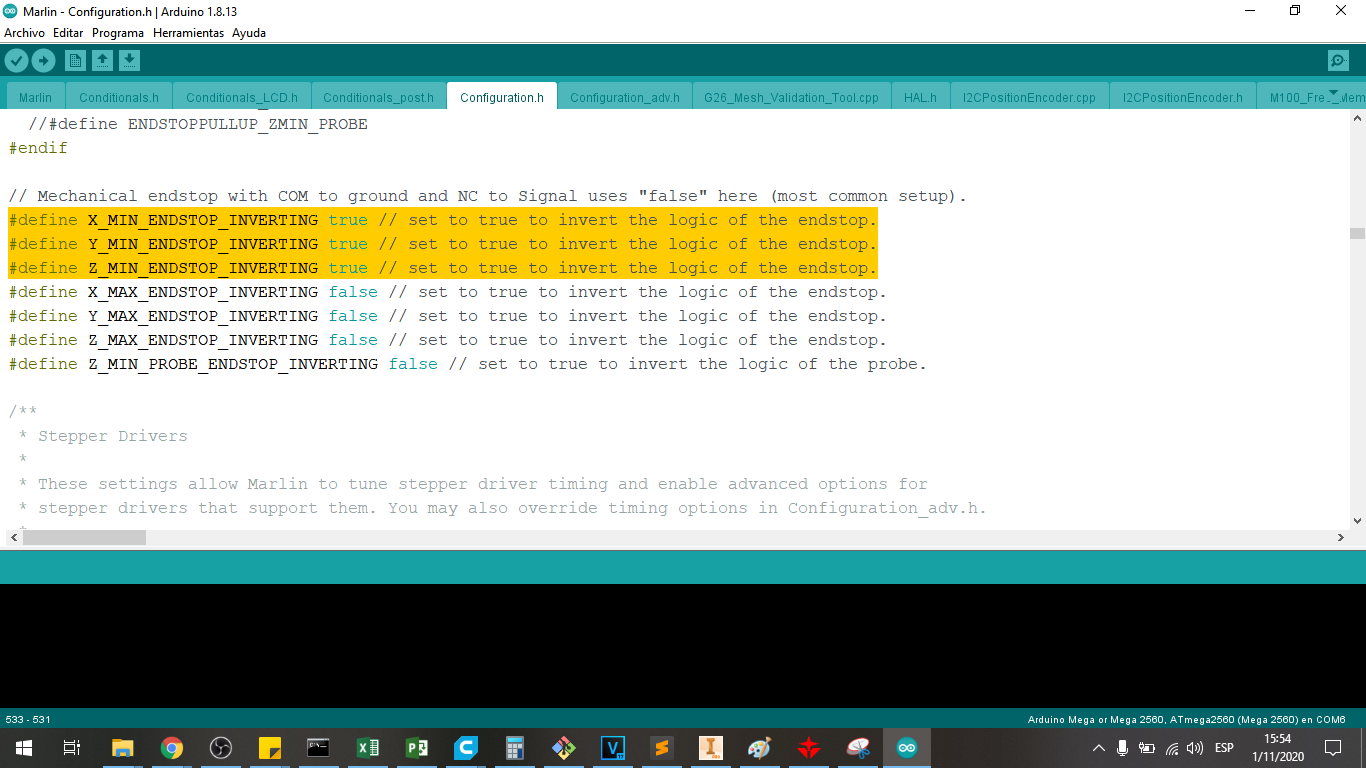Switch to the HAL.h tab

pos(920,97)
